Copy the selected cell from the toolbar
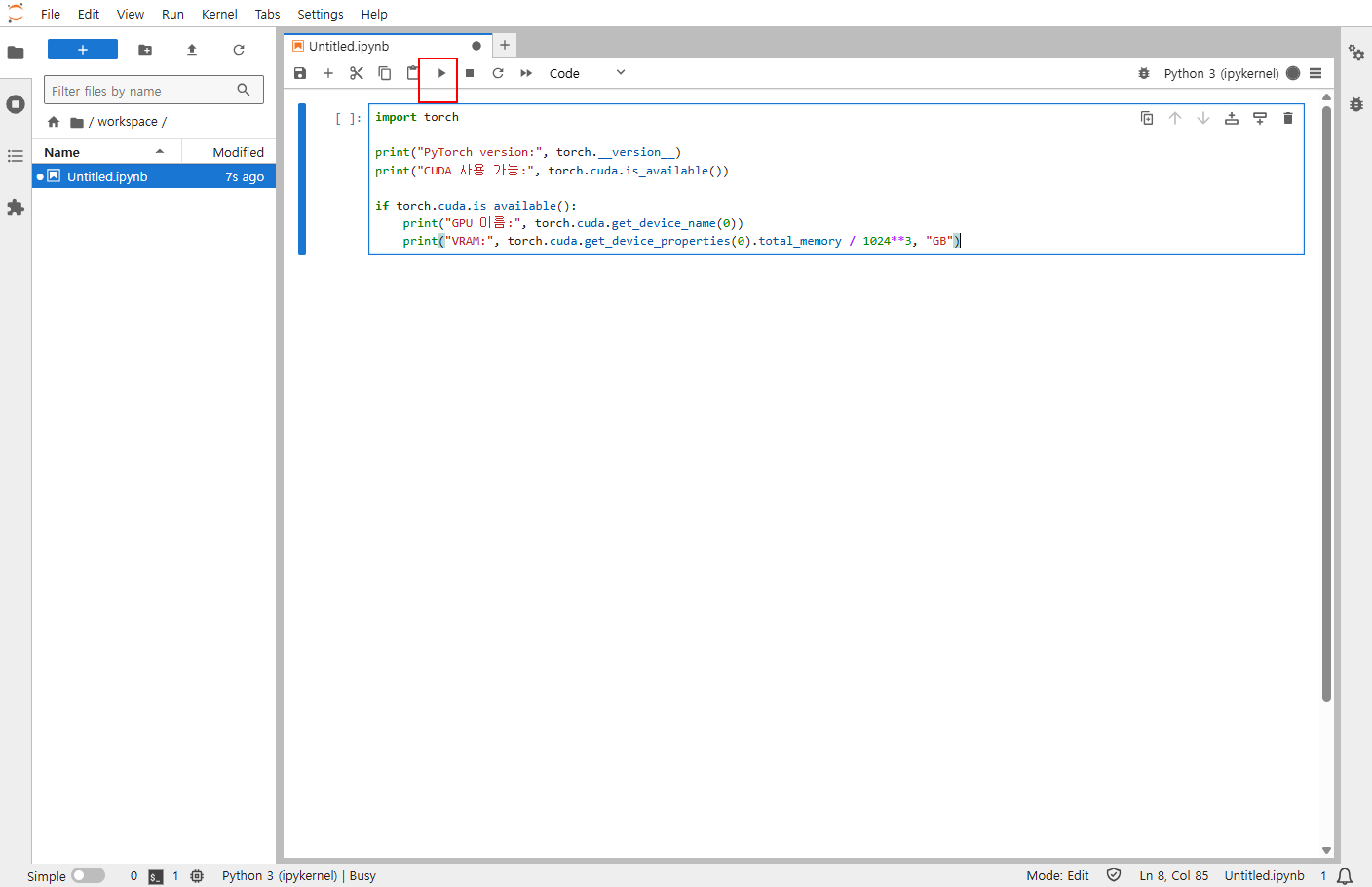 click(385, 73)
